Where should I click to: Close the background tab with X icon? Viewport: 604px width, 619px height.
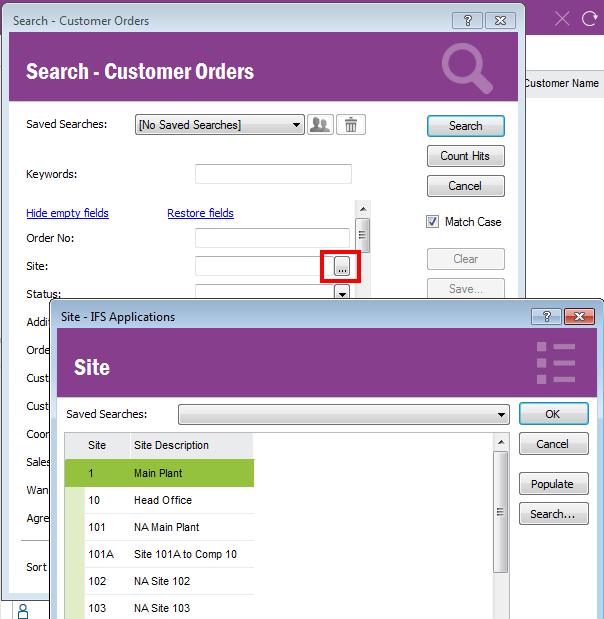pyautogui.click(x=562, y=18)
